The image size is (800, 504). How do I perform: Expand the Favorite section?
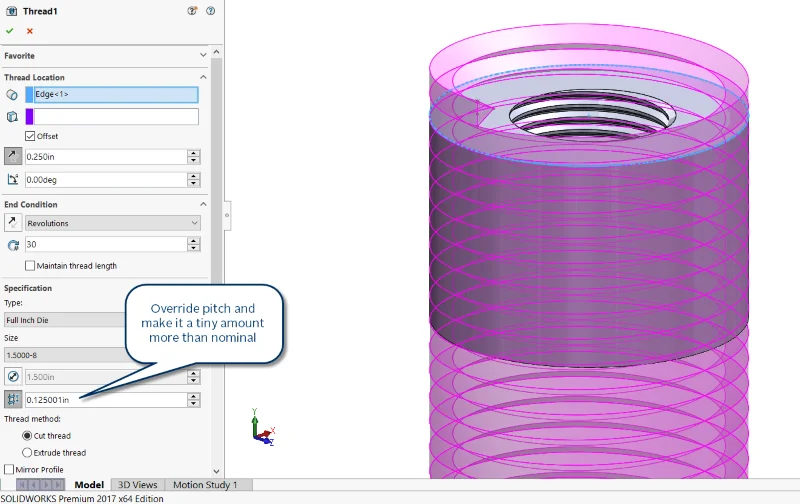pos(203,56)
